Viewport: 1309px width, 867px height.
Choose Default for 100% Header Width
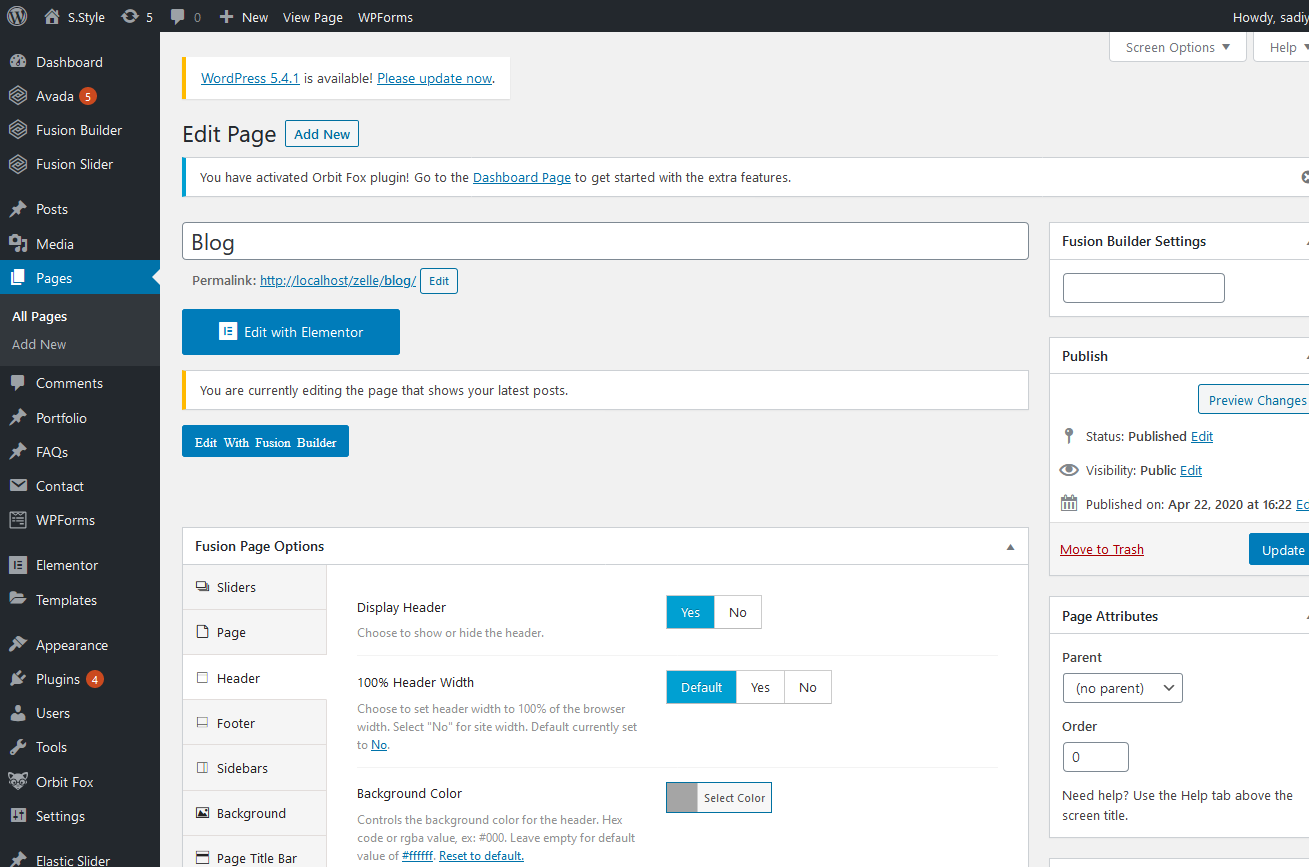pyautogui.click(x=701, y=687)
